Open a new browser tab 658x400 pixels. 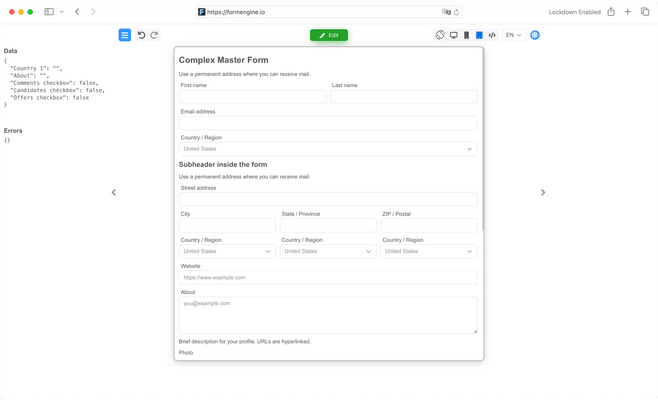click(627, 12)
